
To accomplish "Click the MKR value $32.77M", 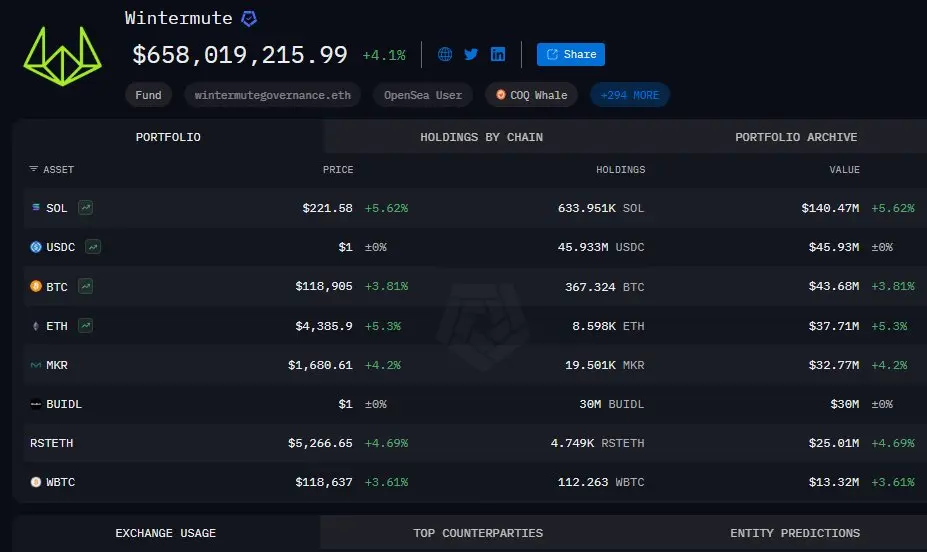I will (x=834, y=365).
